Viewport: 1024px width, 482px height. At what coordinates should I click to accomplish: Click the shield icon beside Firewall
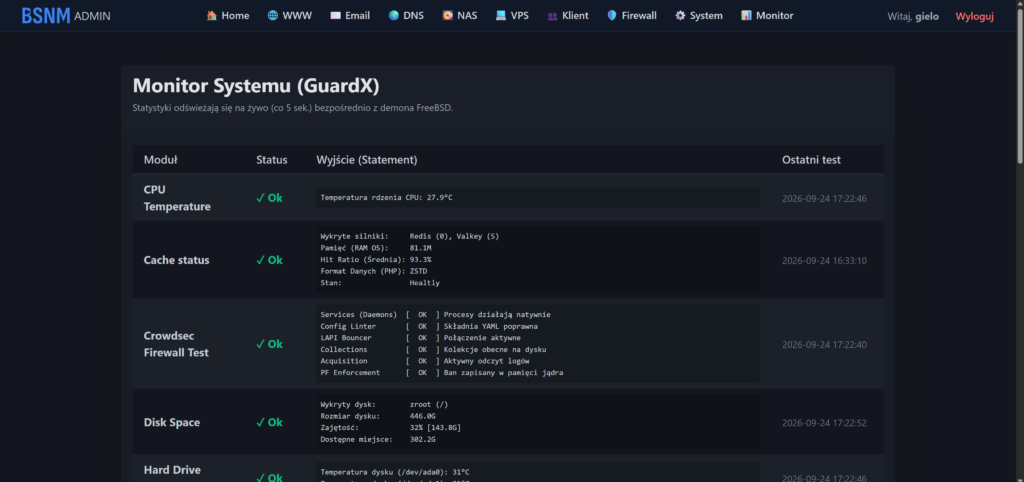pos(612,16)
